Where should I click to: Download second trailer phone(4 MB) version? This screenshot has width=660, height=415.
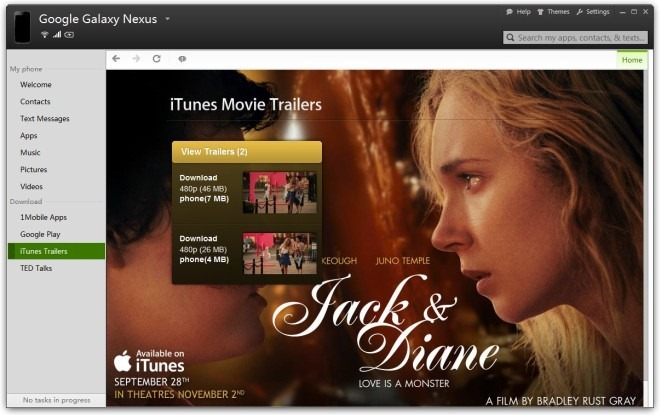point(204,260)
